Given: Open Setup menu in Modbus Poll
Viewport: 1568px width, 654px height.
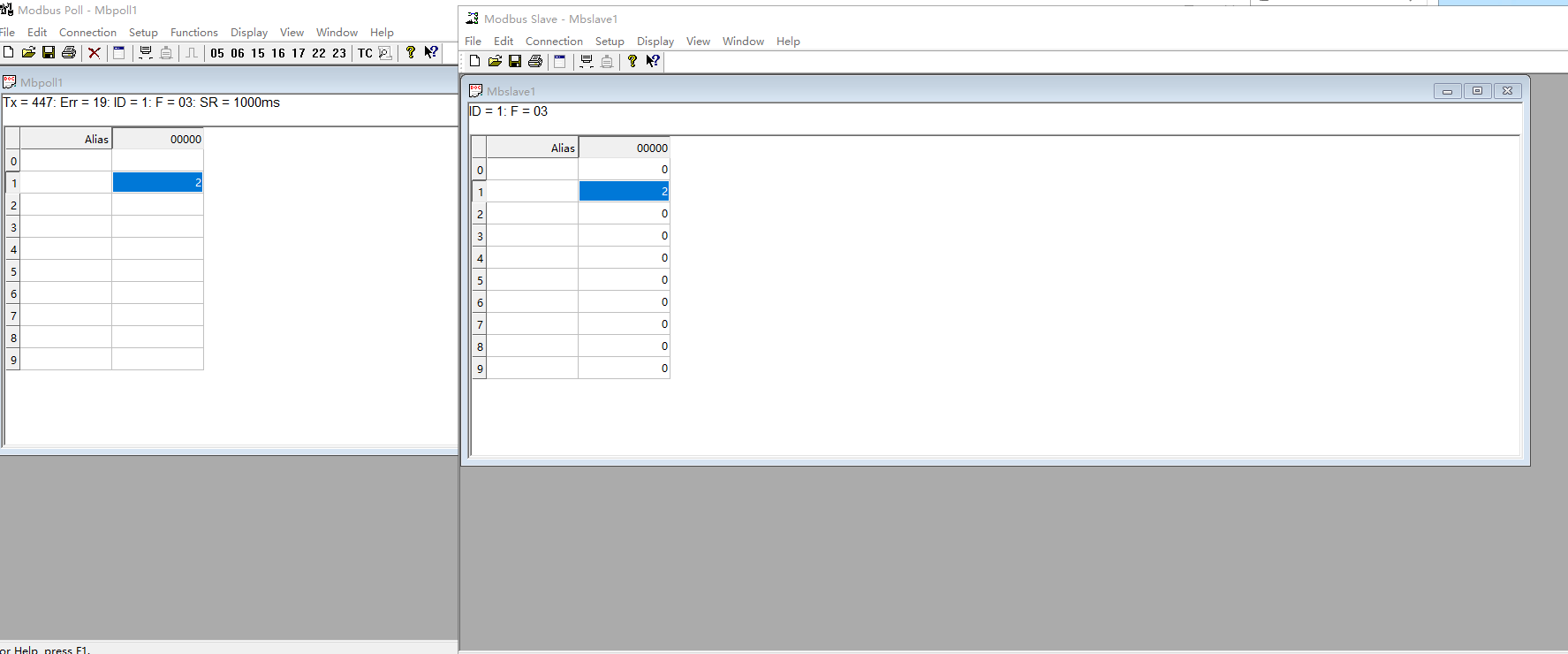Looking at the screenshot, I should (143, 33).
